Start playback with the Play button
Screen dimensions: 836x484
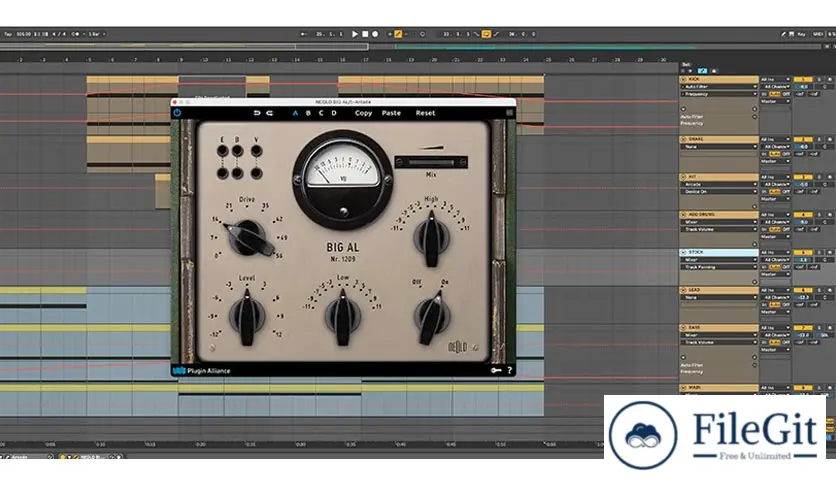(x=355, y=34)
